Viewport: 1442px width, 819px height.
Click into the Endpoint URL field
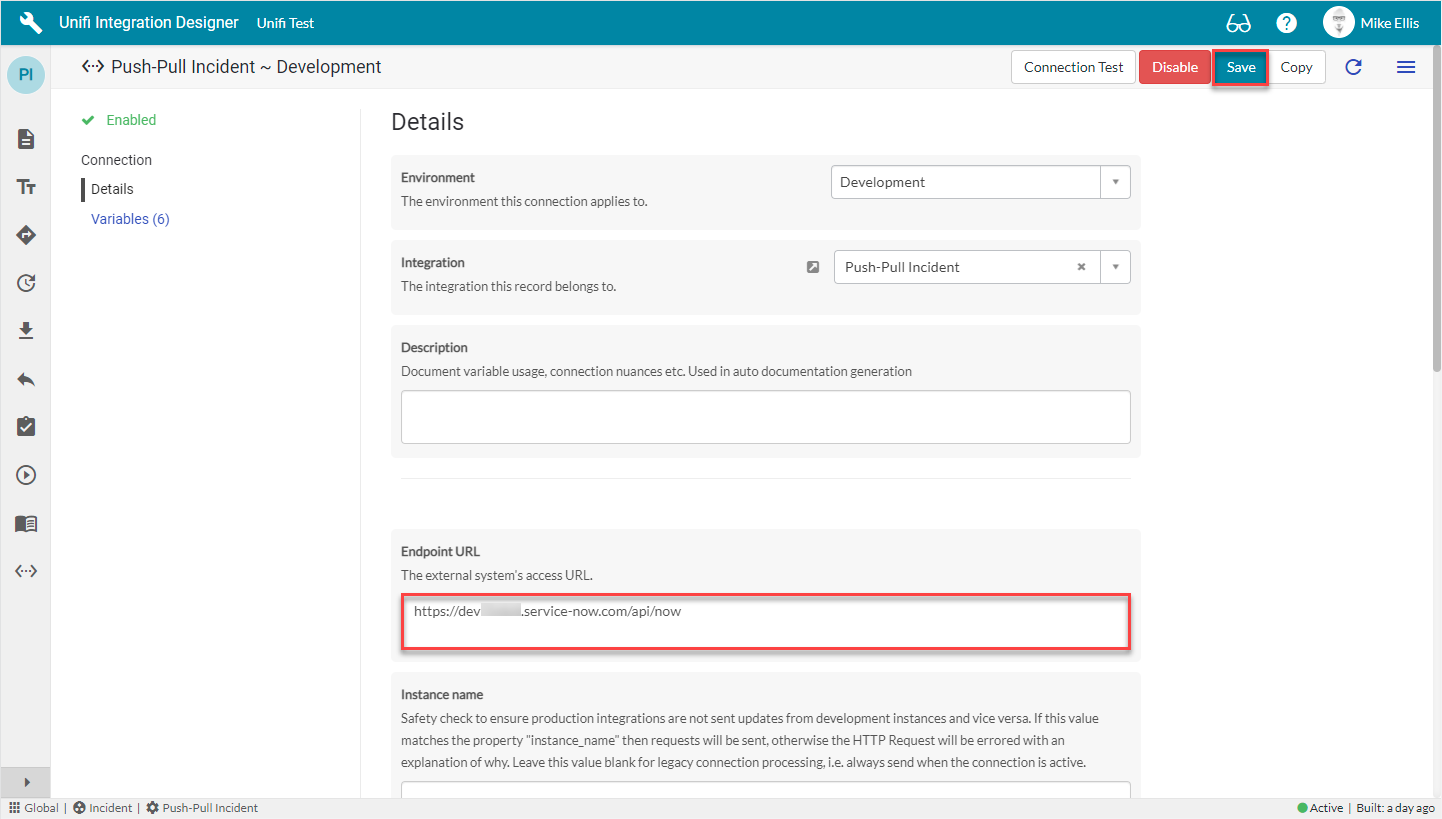(765, 623)
